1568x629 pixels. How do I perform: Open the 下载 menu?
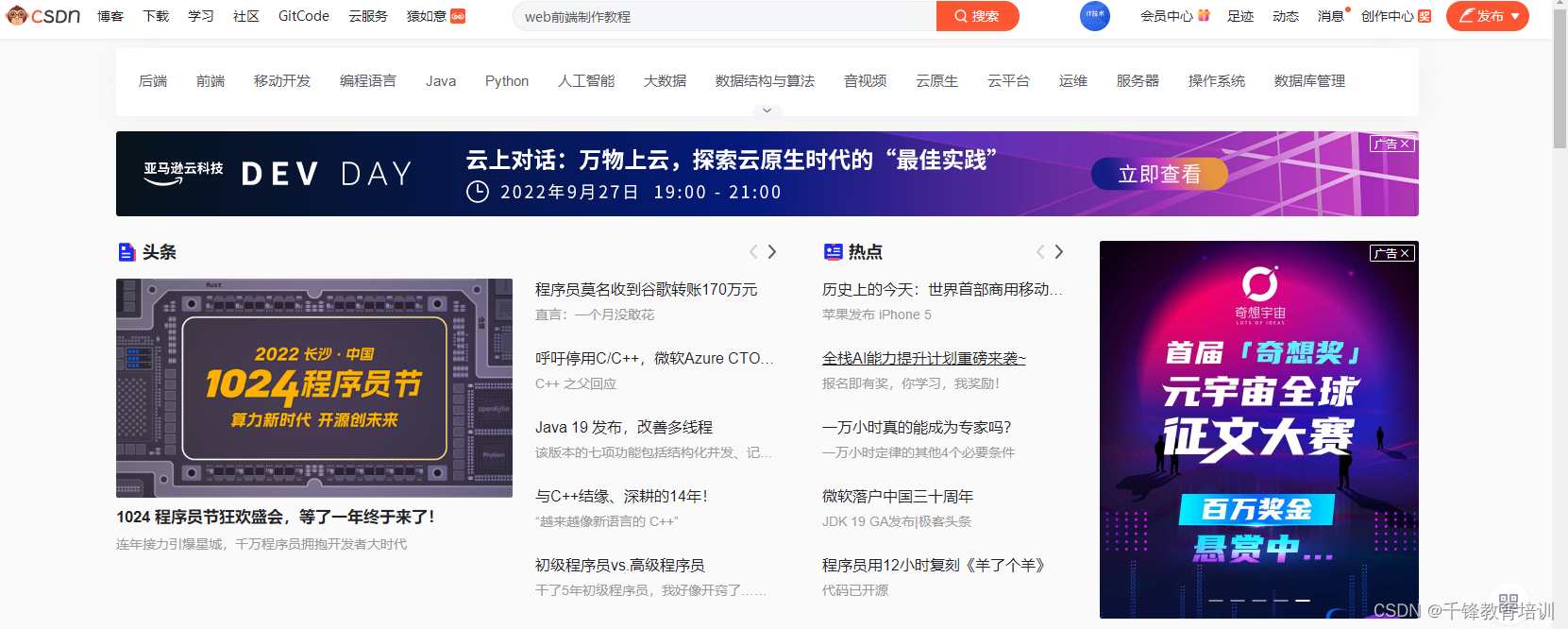point(156,16)
